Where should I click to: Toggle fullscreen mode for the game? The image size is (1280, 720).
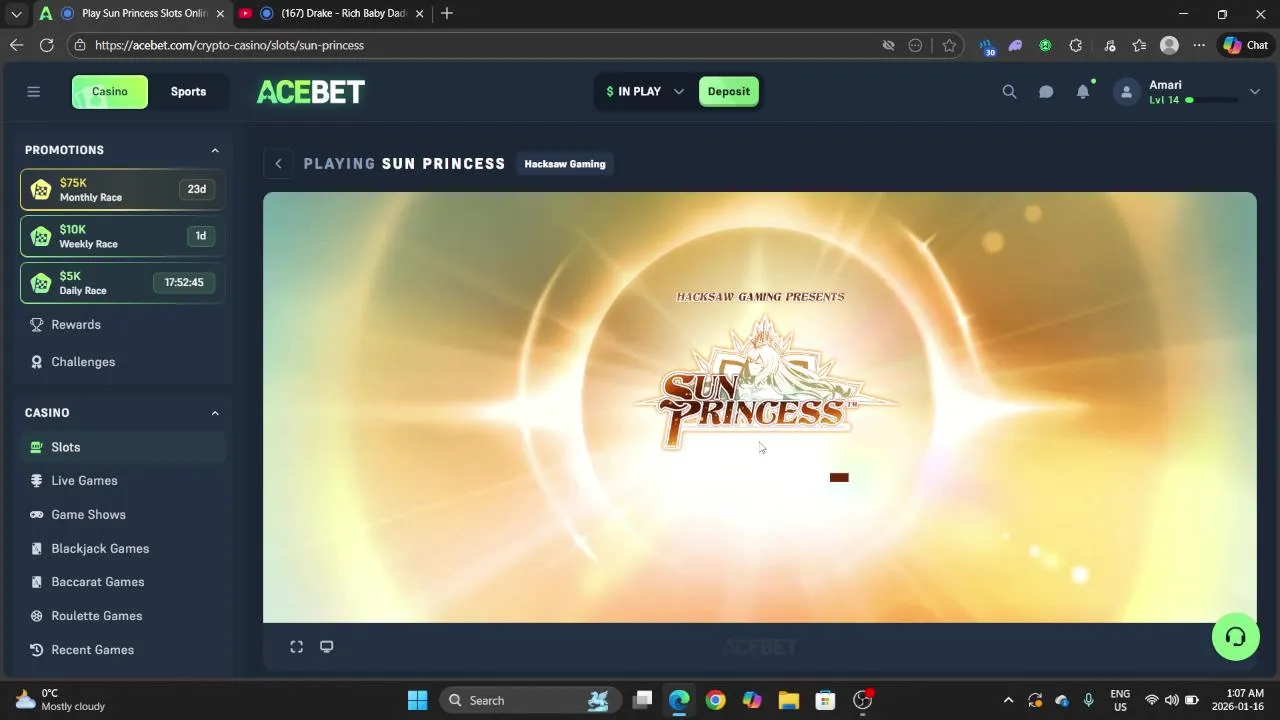[x=297, y=647]
